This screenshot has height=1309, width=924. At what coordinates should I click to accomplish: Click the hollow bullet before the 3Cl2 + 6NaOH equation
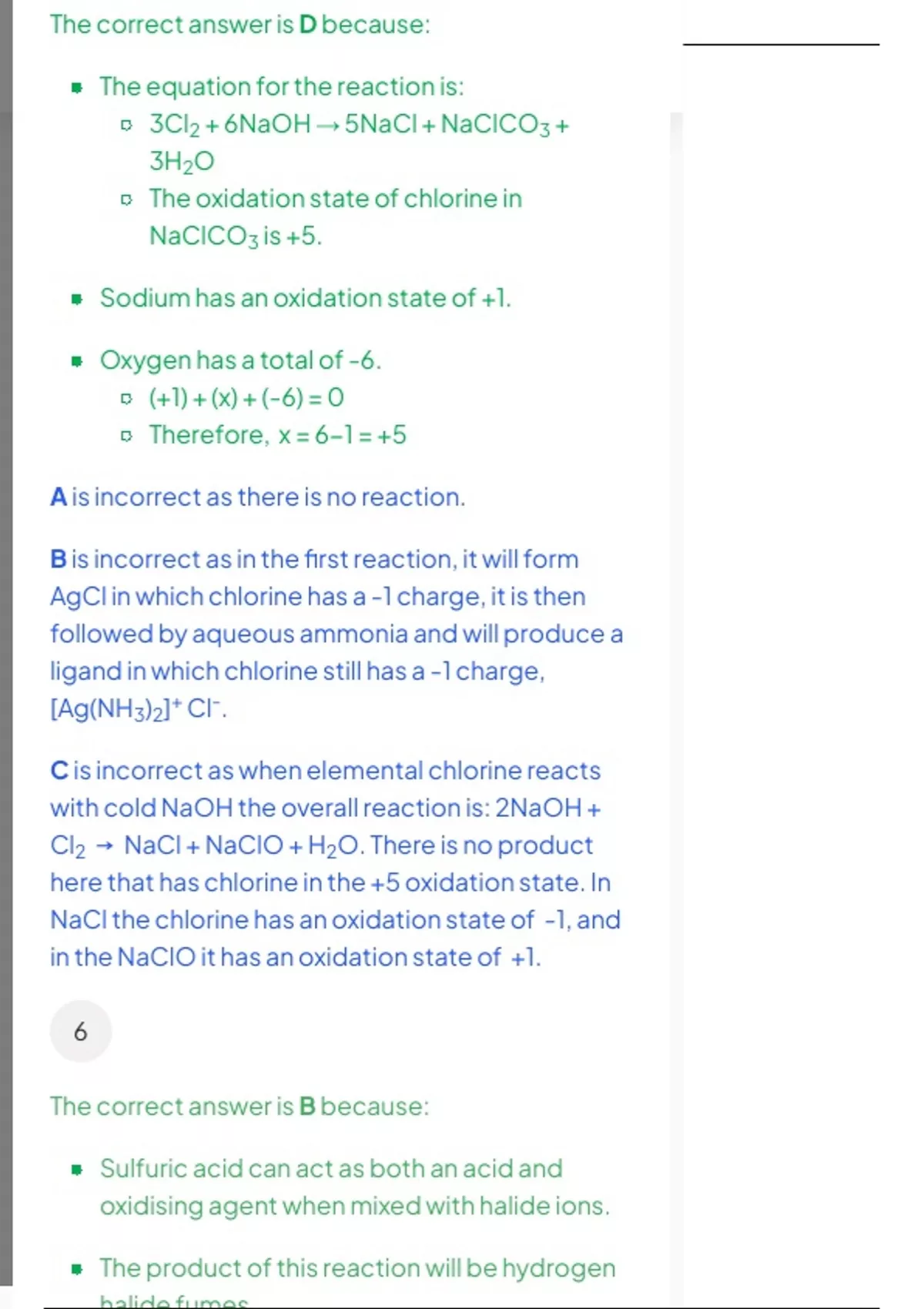pos(126,125)
